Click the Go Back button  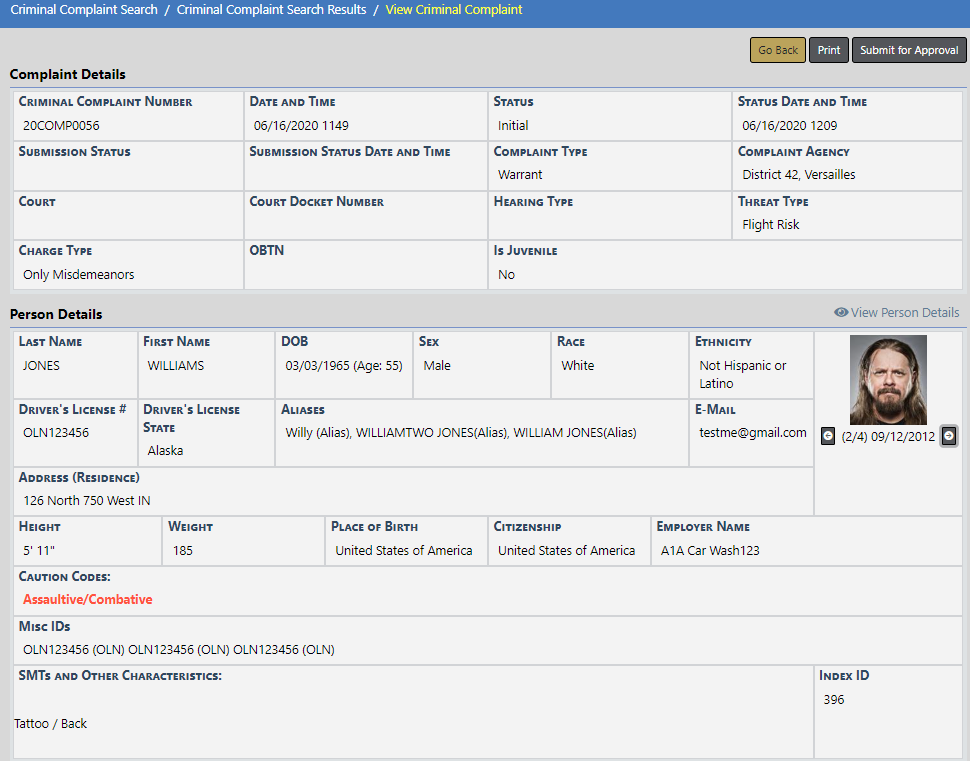[777, 50]
